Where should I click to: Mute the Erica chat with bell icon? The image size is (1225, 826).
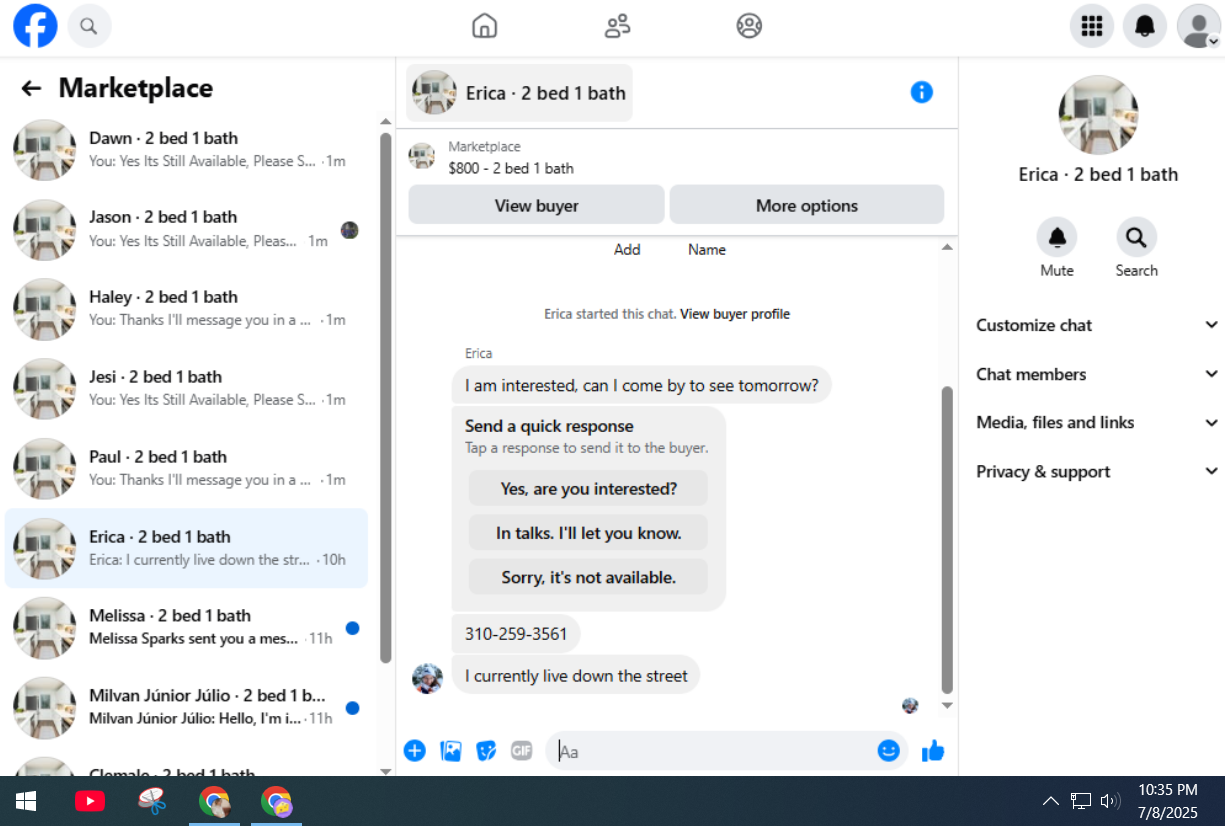tap(1057, 238)
